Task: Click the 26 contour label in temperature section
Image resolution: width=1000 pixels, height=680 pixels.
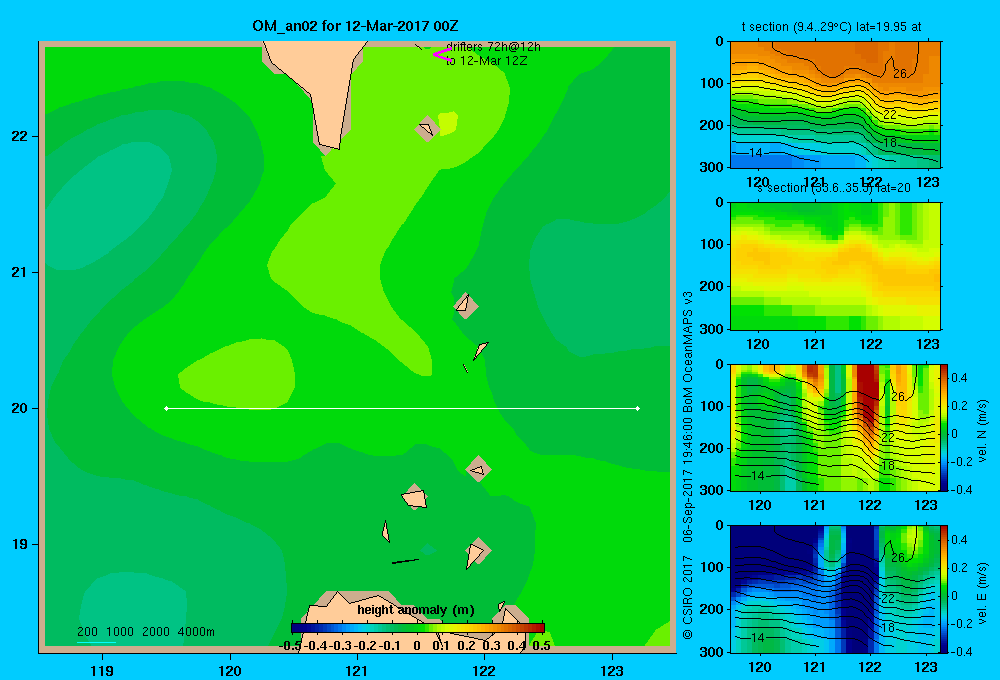Action: [900, 74]
